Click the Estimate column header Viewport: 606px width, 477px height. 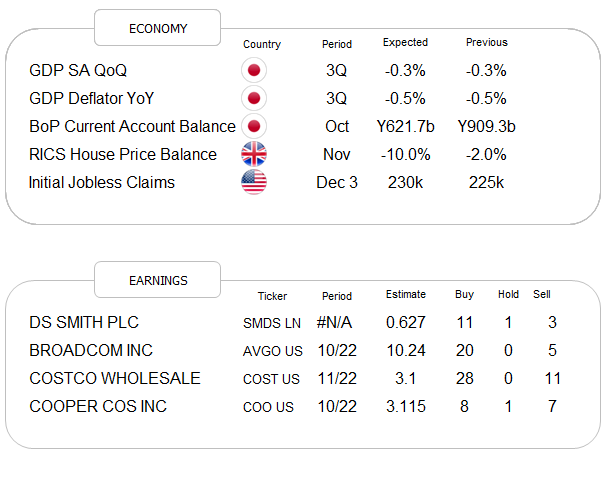tap(406, 294)
